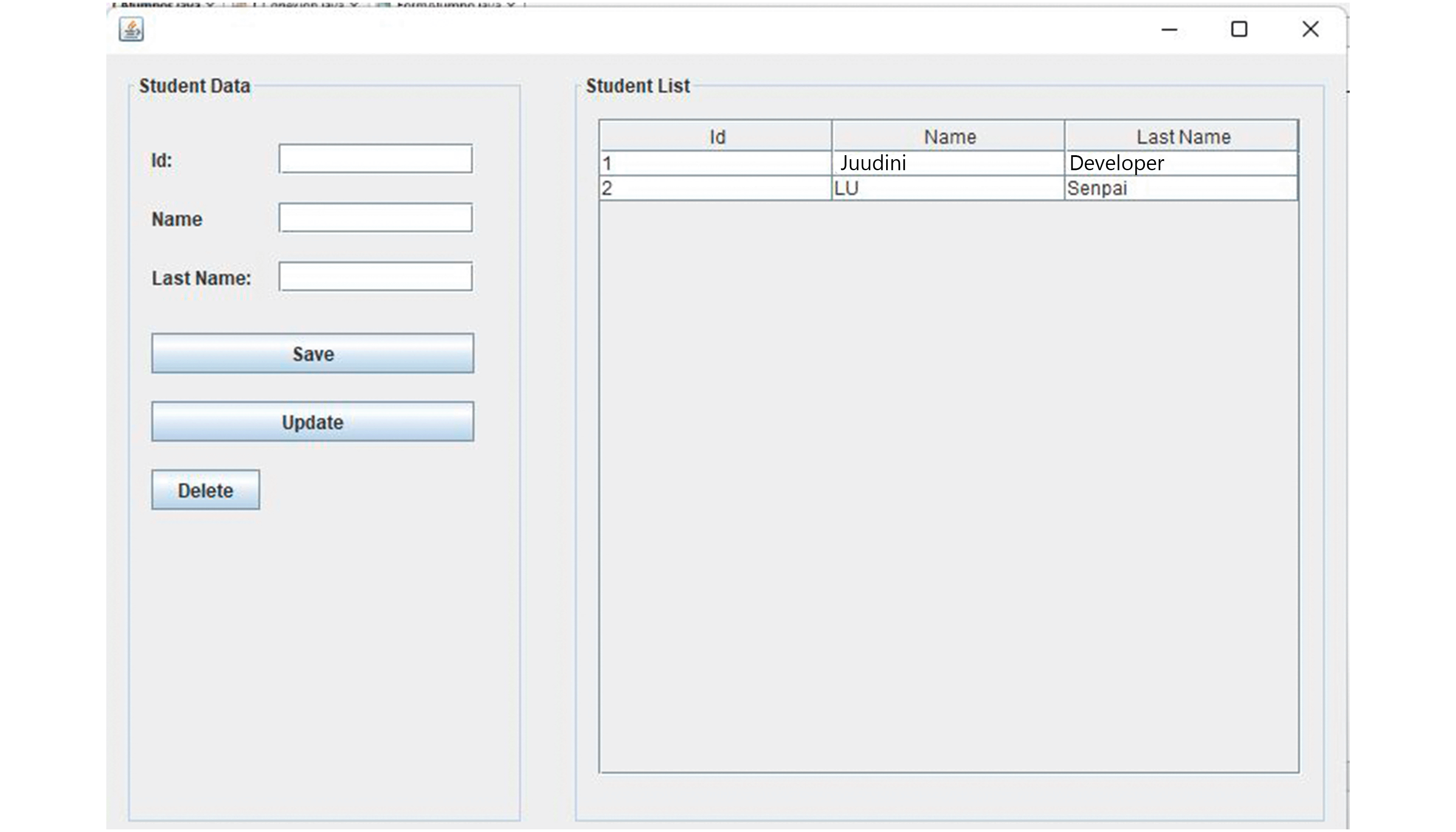
Task: Select the Last Name text field
Action: 375,277
